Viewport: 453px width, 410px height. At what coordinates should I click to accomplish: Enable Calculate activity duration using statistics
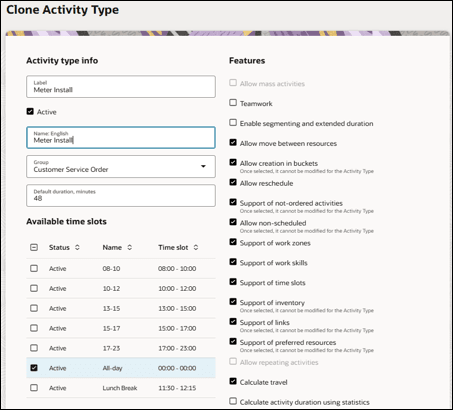click(233, 401)
